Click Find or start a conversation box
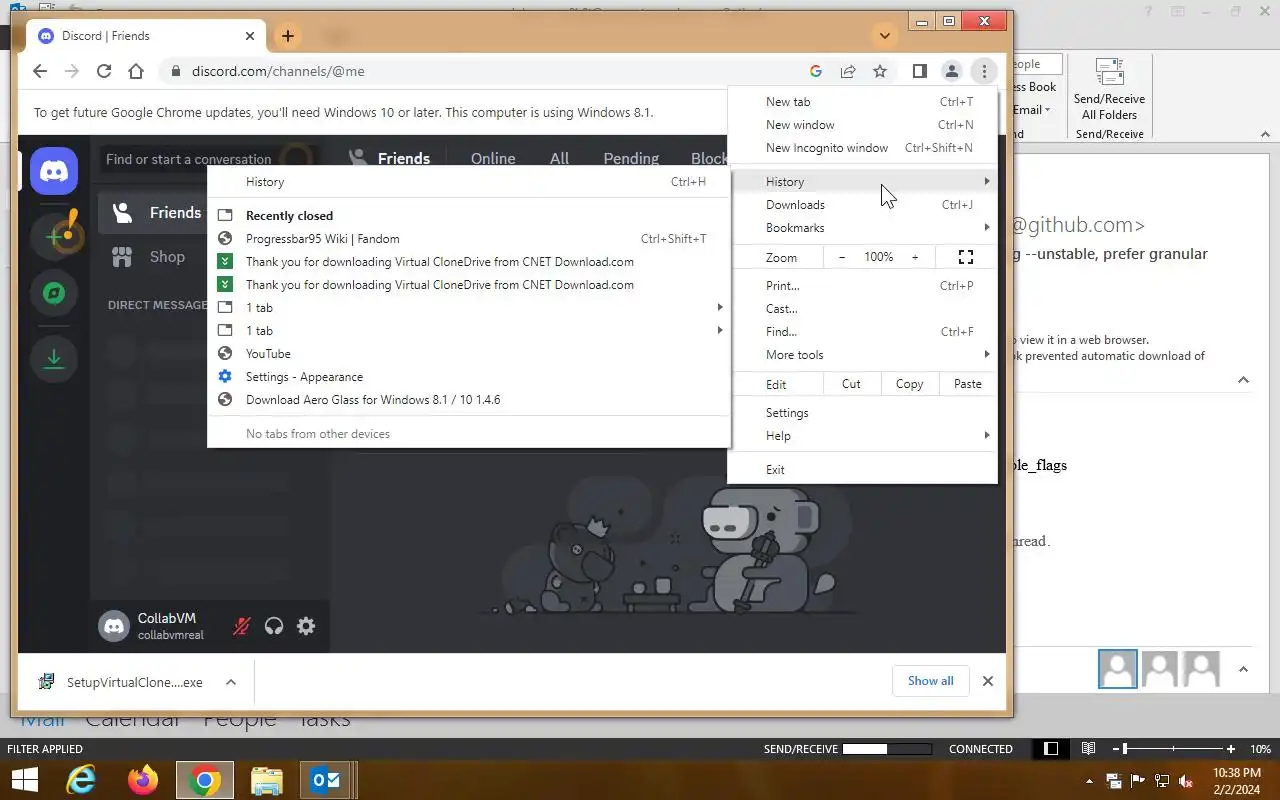 (190, 159)
